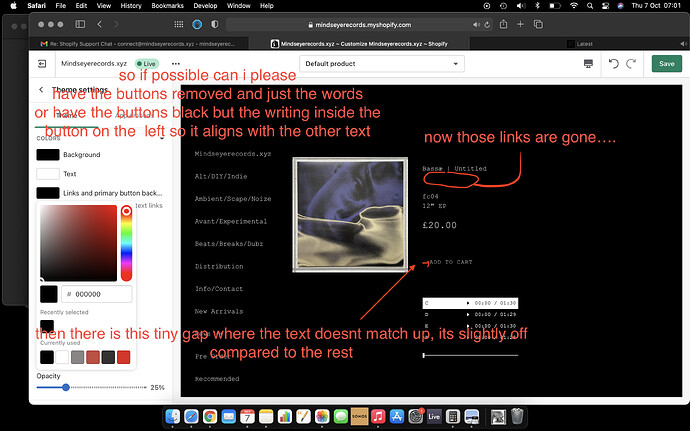Click the blue circular extension icon in toolbar
690x431 pixels.
point(197,24)
